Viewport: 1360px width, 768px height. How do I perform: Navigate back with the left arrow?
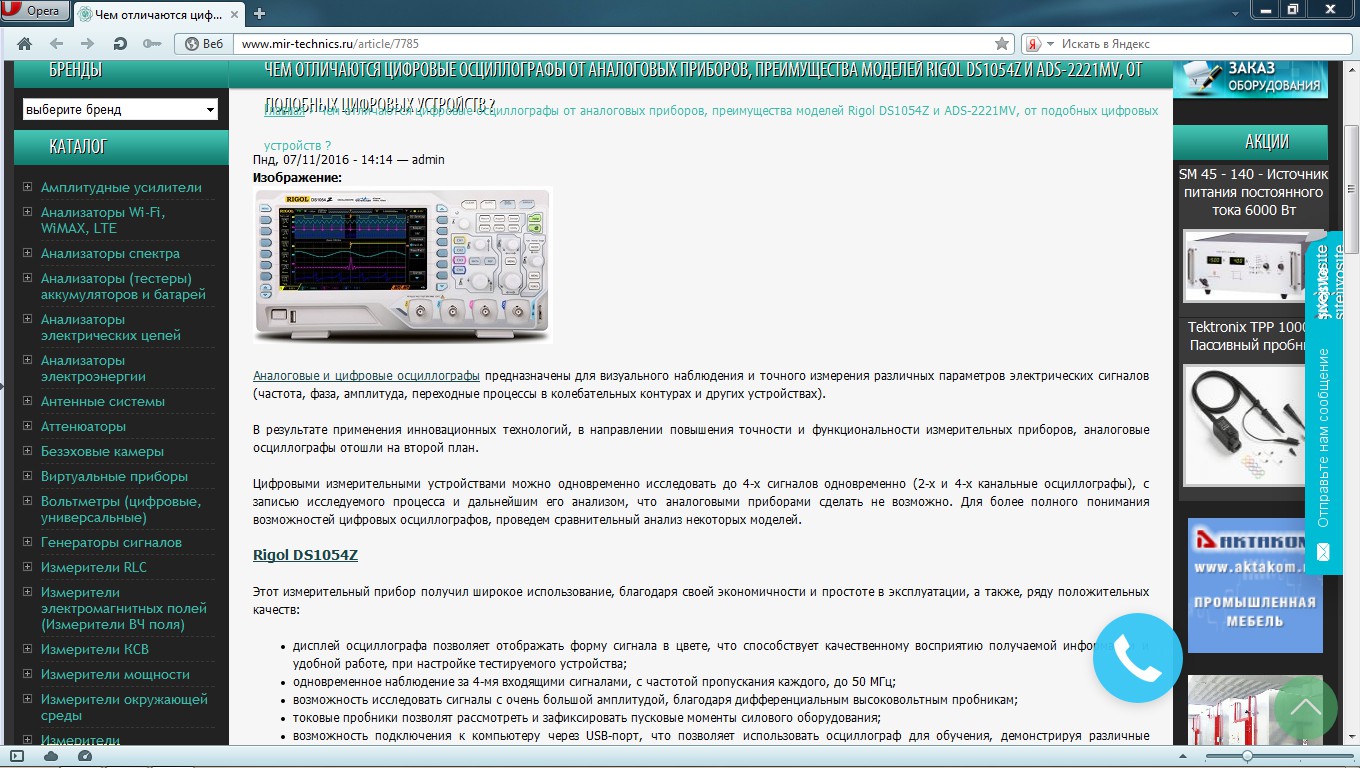(56, 44)
